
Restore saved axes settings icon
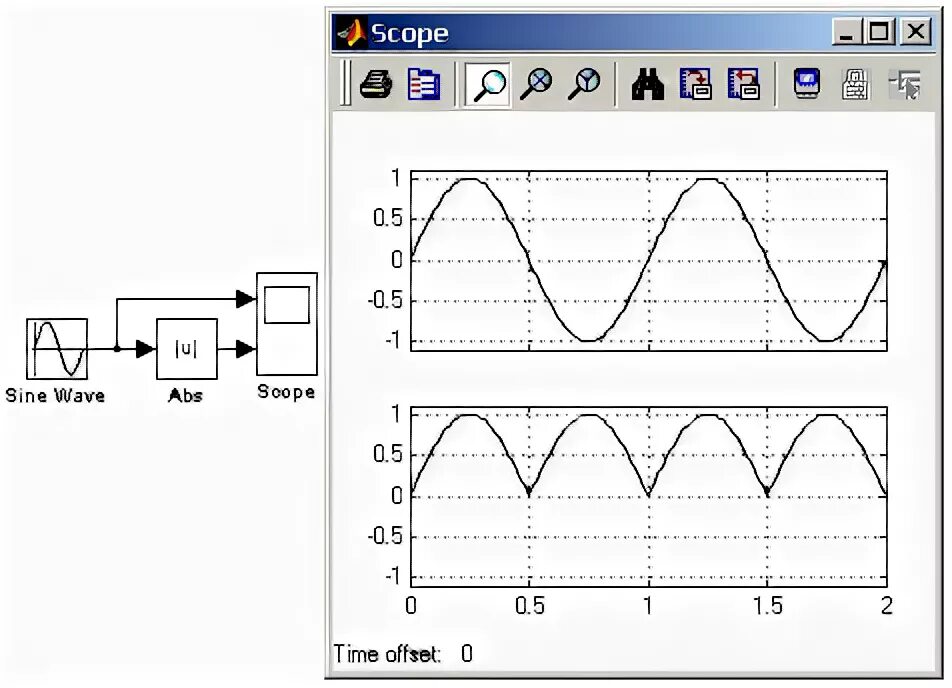coord(744,83)
